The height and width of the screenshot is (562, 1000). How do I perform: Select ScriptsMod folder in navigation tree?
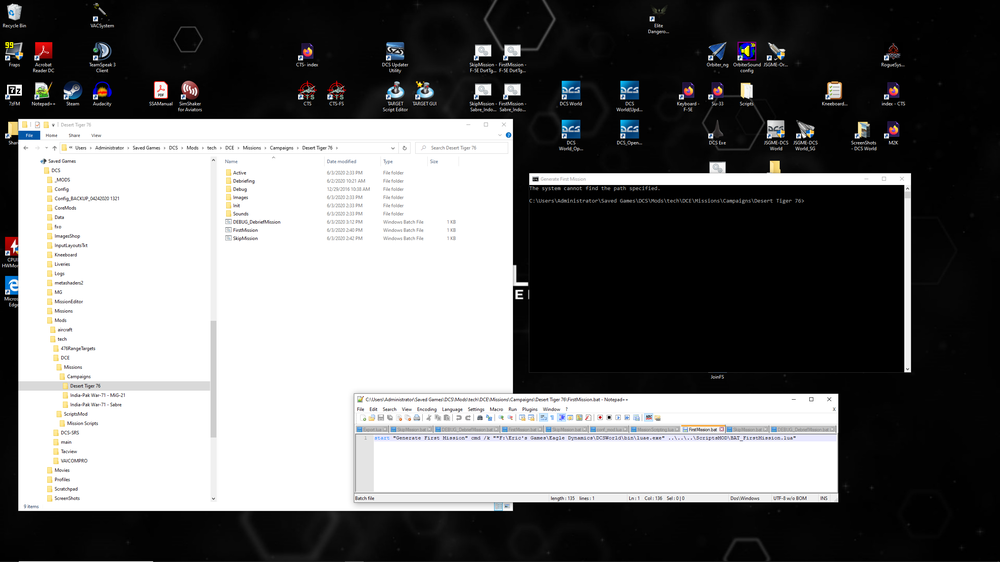pos(76,413)
